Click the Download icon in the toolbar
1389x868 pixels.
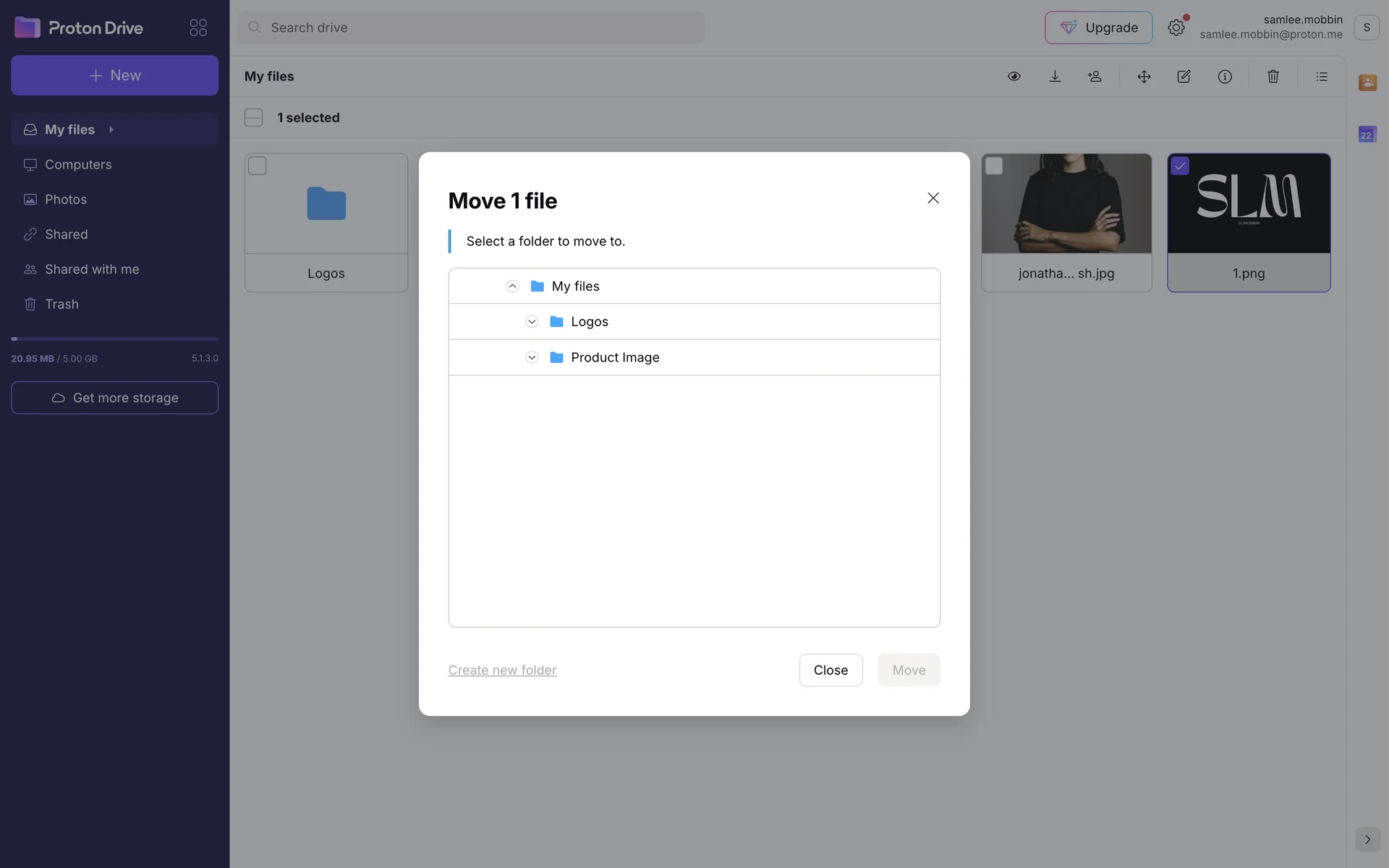(1055, 77)
